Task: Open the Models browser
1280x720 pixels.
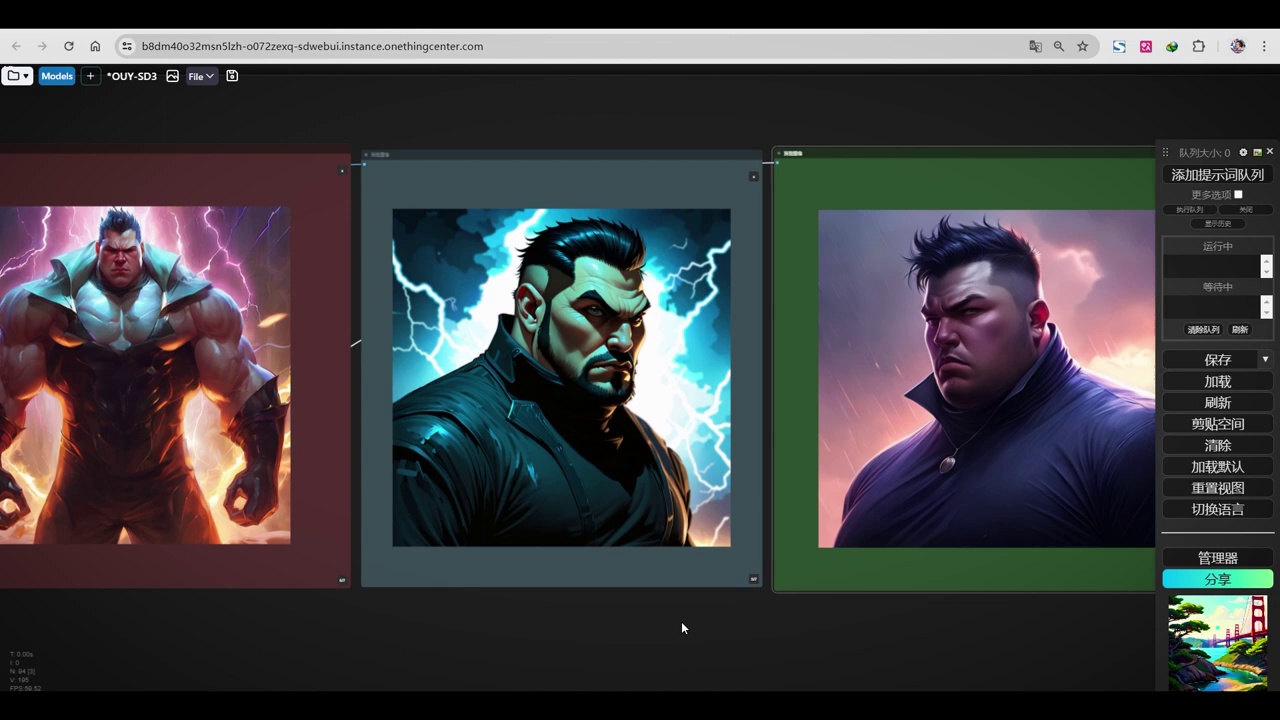Action: [x=57, y=76]
